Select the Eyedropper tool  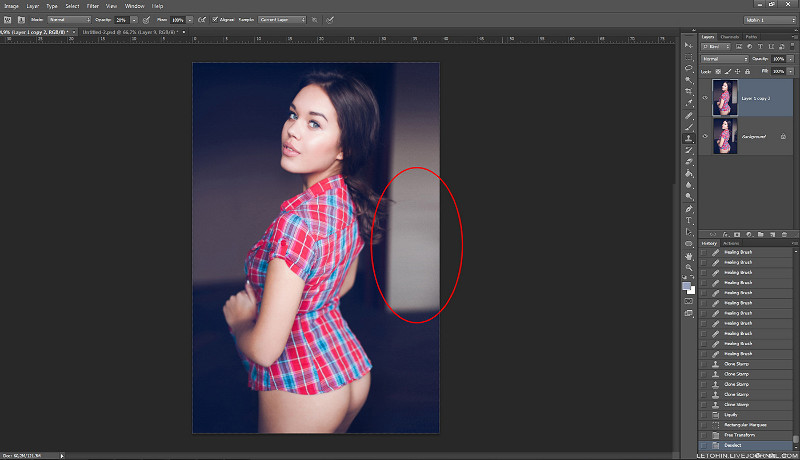[688, 103]
